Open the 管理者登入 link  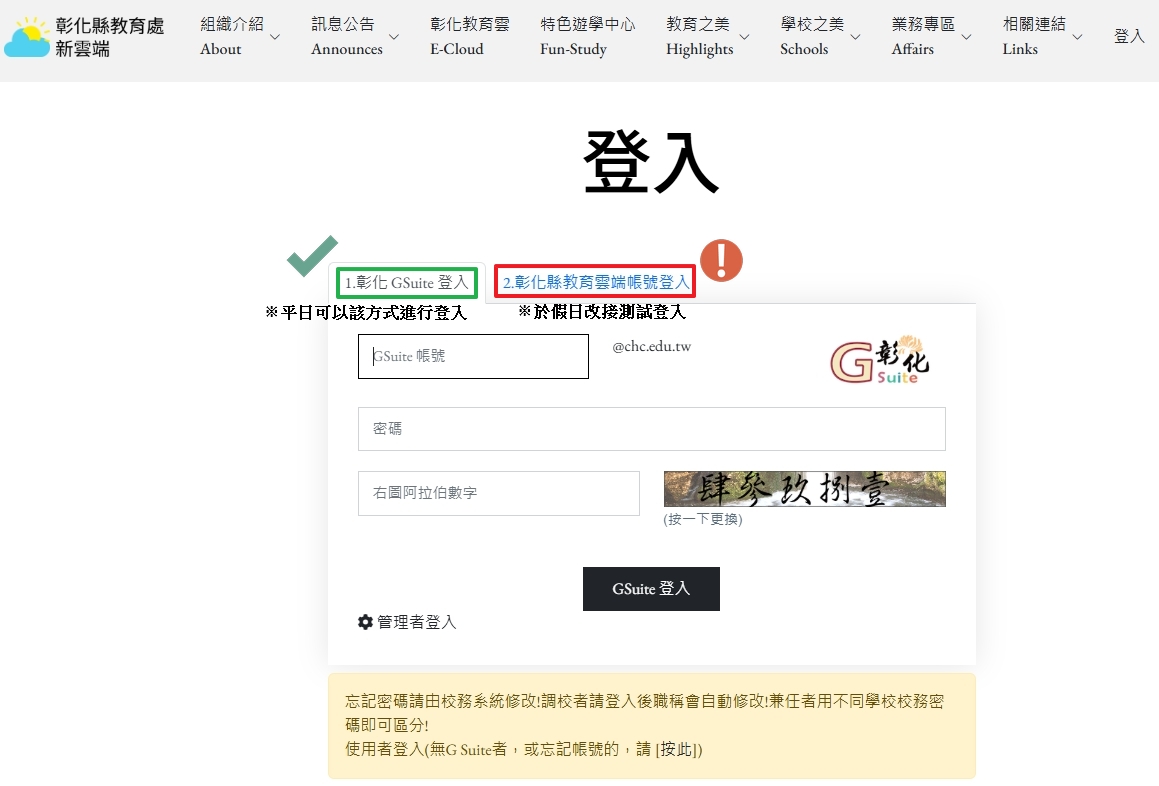pyautogui.click(x=416, y=622)
